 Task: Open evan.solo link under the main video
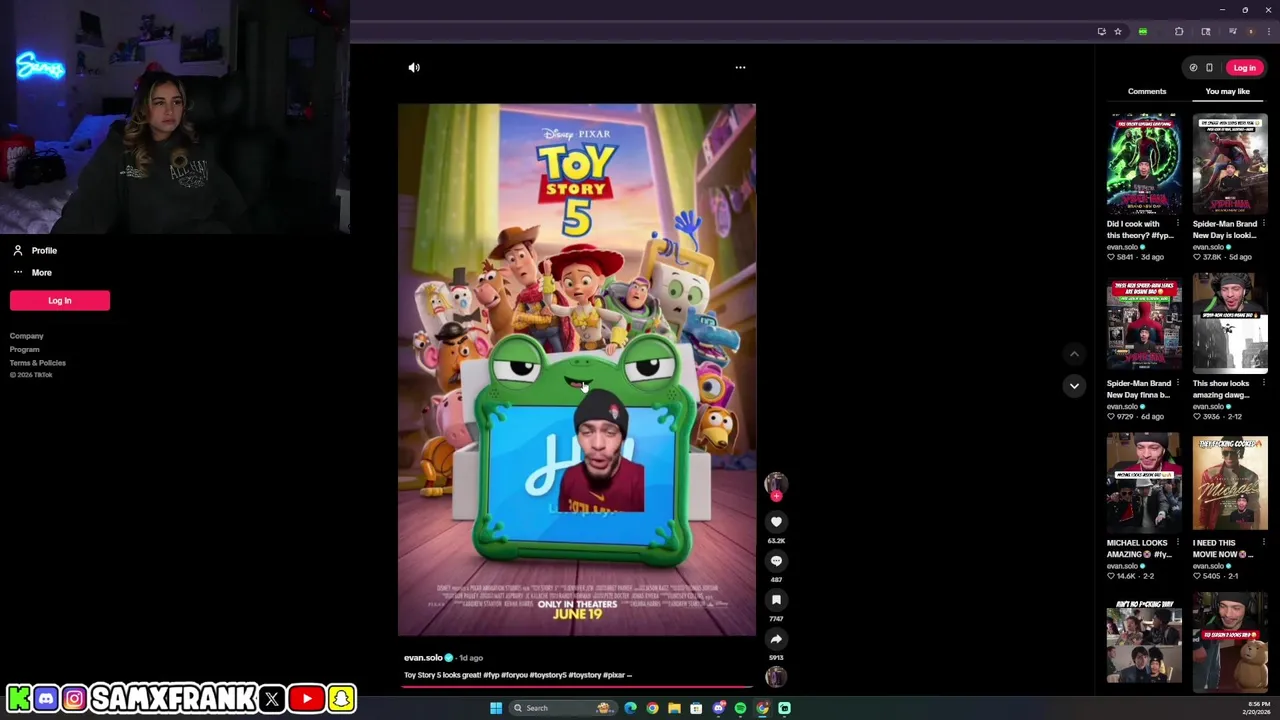point(423,658)
